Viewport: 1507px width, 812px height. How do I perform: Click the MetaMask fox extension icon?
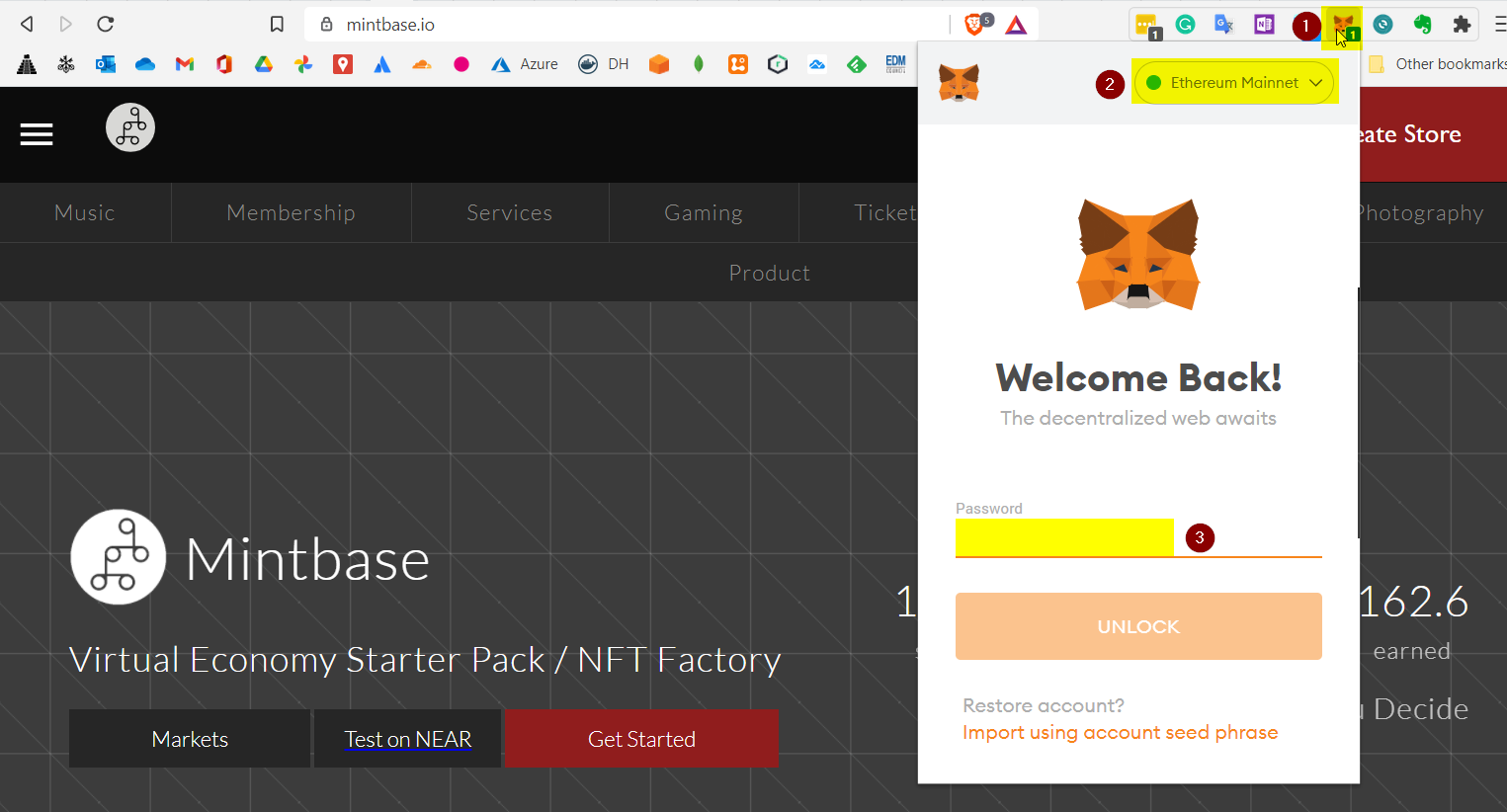(1343, 25)
